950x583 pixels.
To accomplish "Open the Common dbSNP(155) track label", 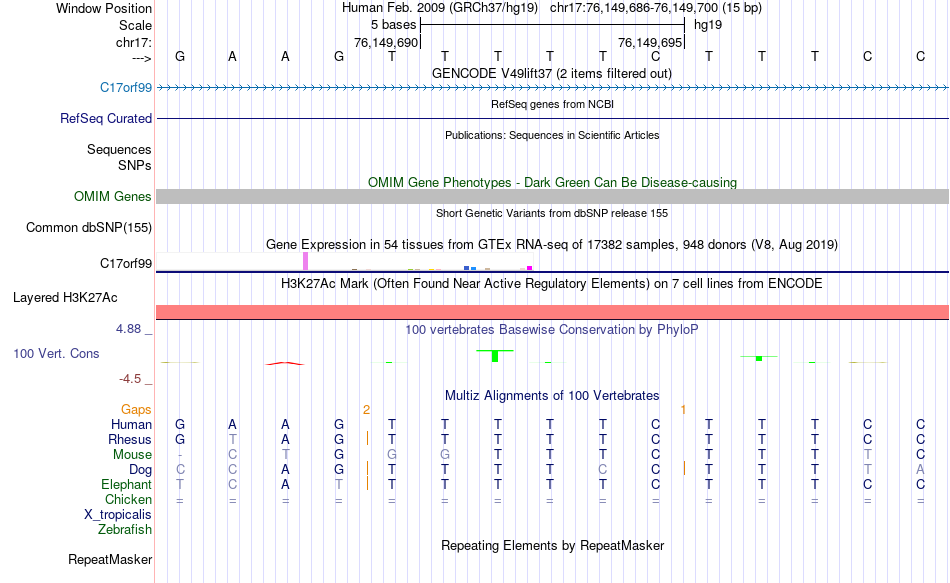I will tap(88, 227).
